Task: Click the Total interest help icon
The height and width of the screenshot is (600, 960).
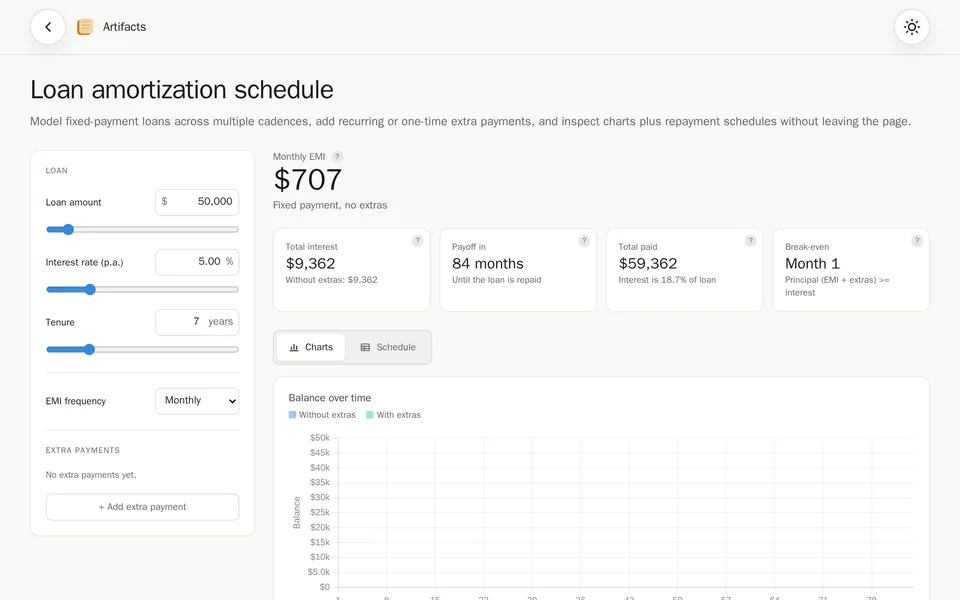Action: click(418, 241)
